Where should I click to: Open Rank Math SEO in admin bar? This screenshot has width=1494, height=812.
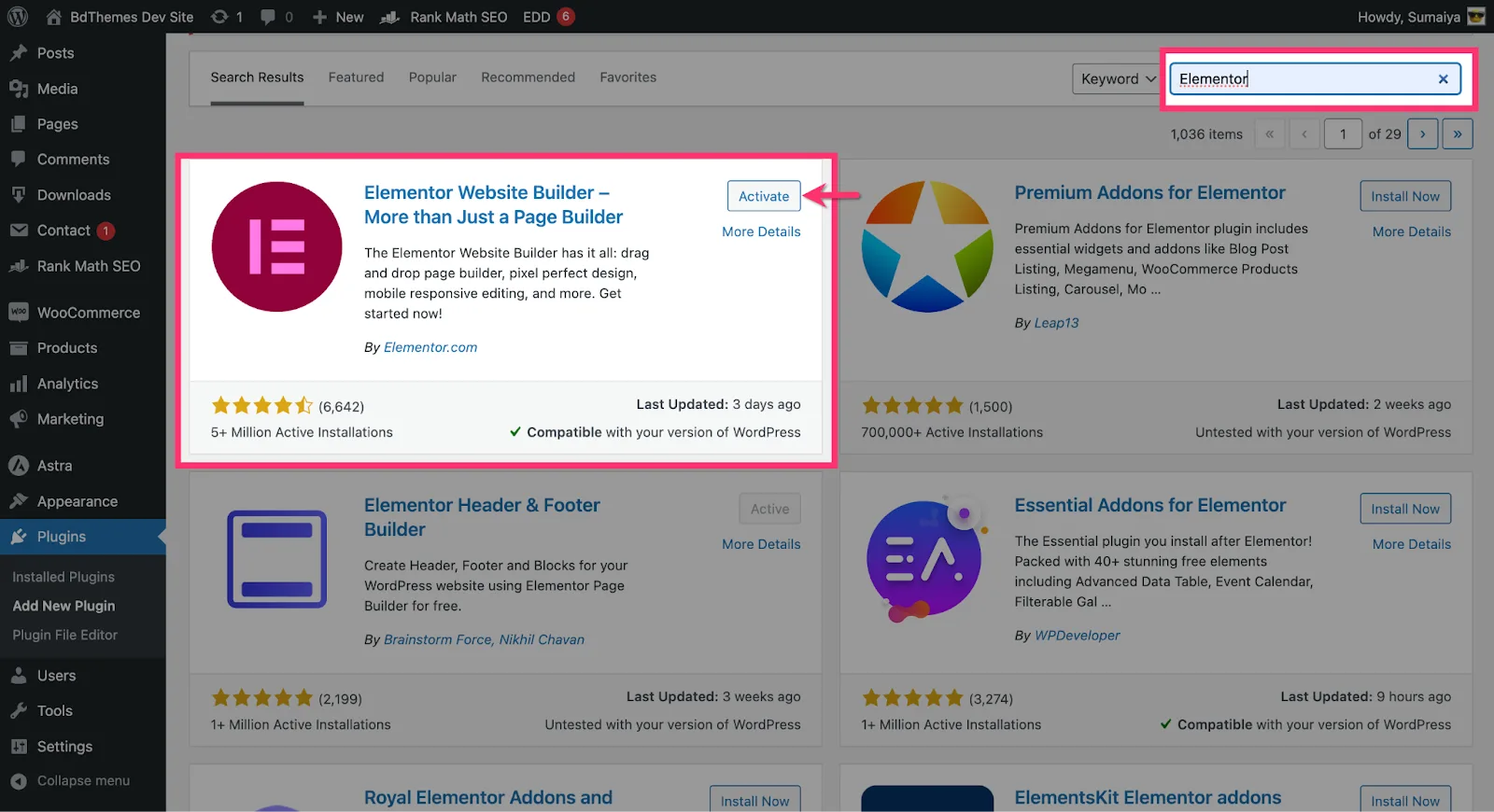(444, 17)
